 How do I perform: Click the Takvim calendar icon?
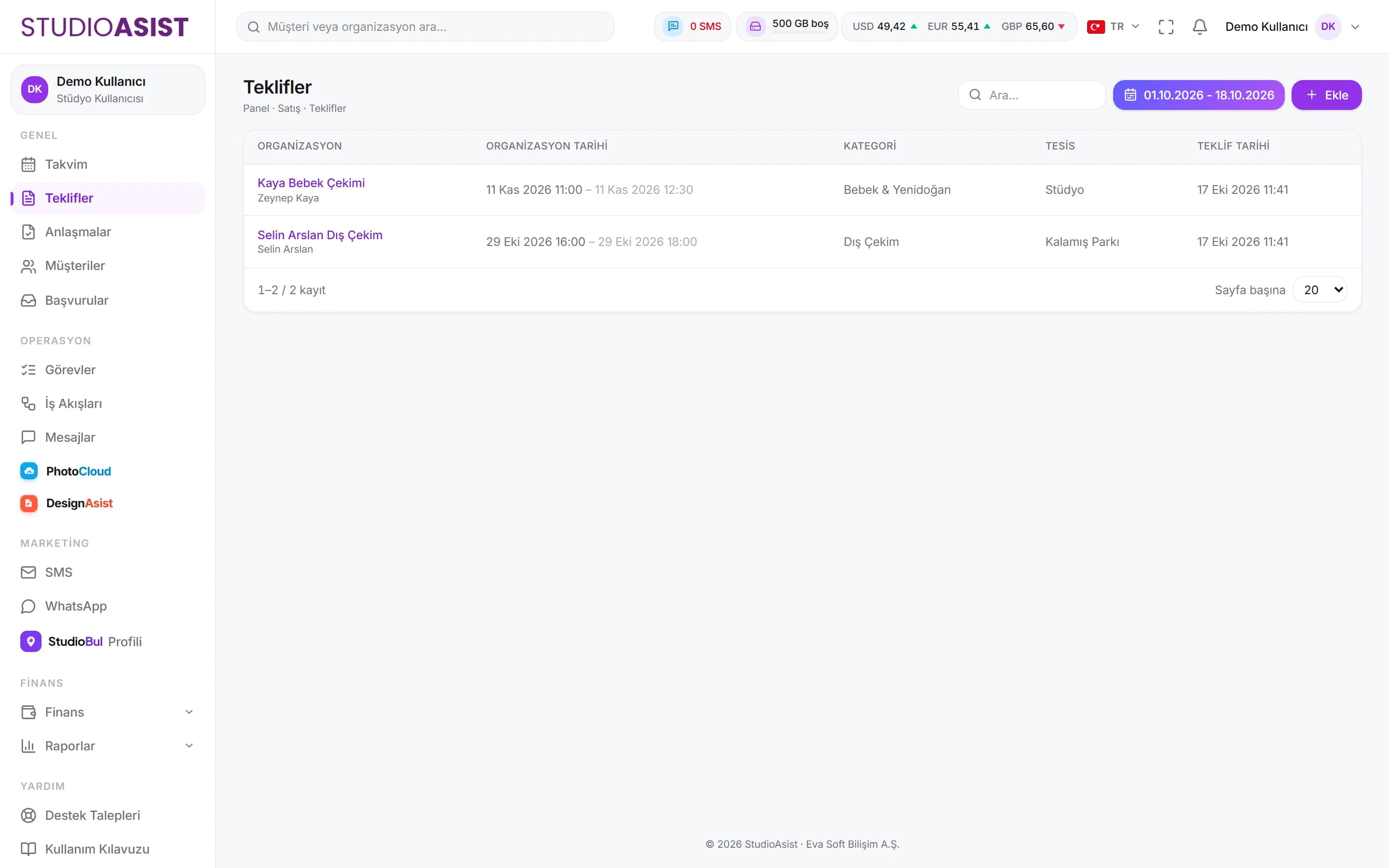click(28, 164)
